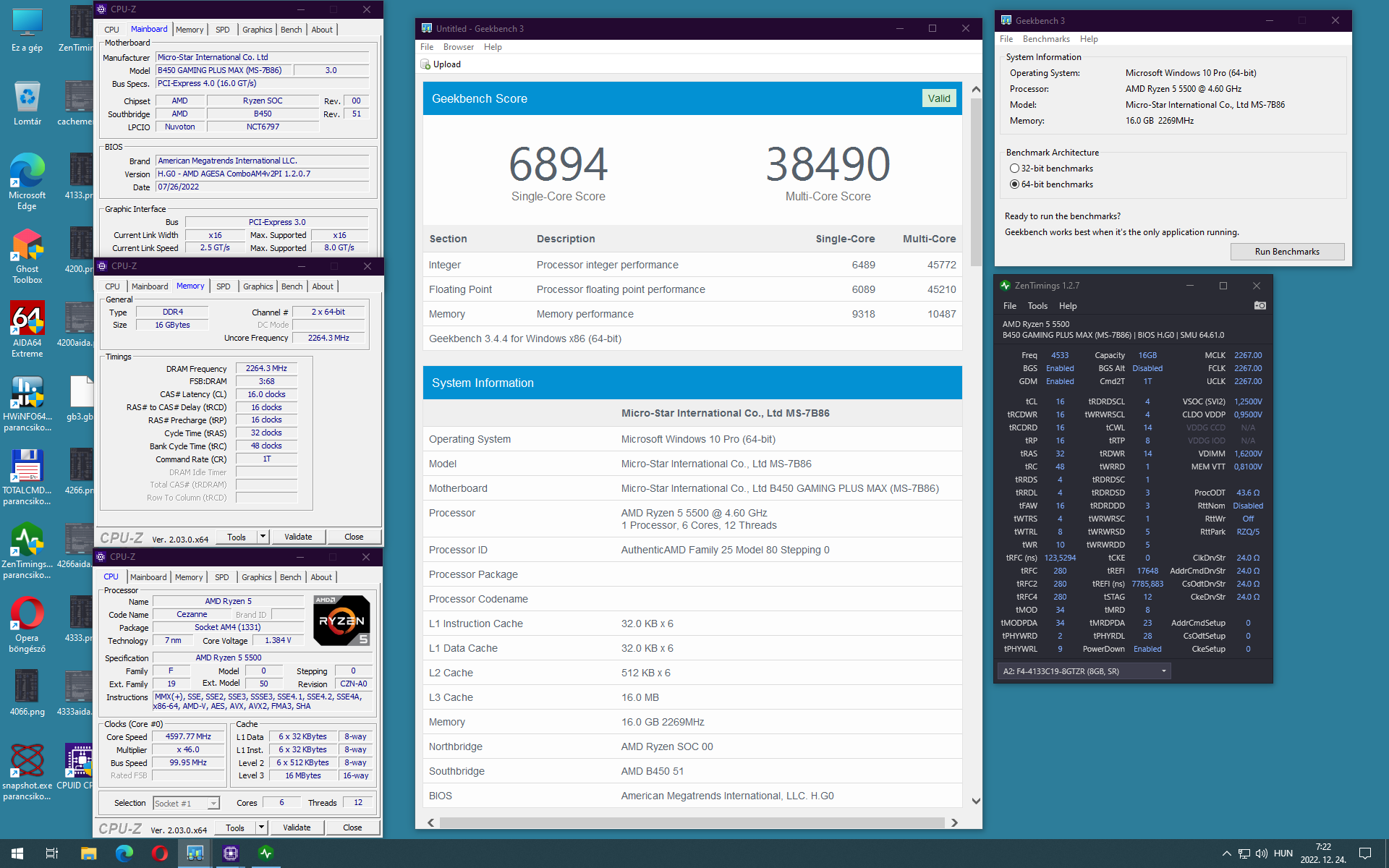
Task: Click Tools button in bottom CPU-Z window
Action: point(235,827)
